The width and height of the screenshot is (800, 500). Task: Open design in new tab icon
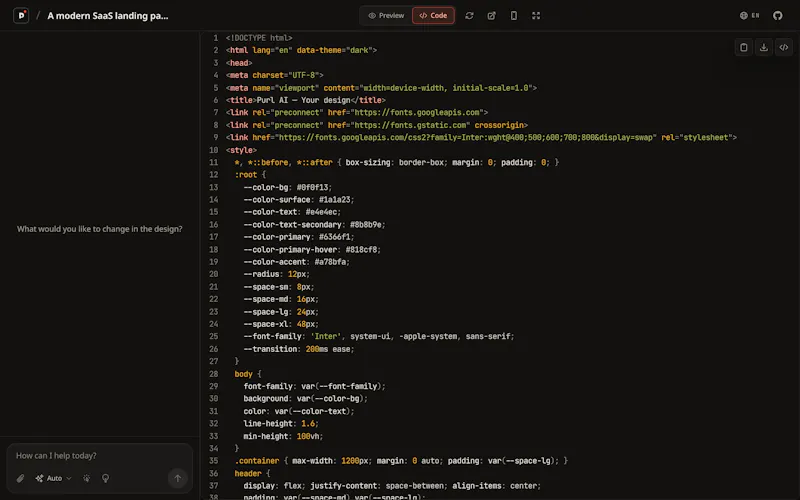click(491, 16)
